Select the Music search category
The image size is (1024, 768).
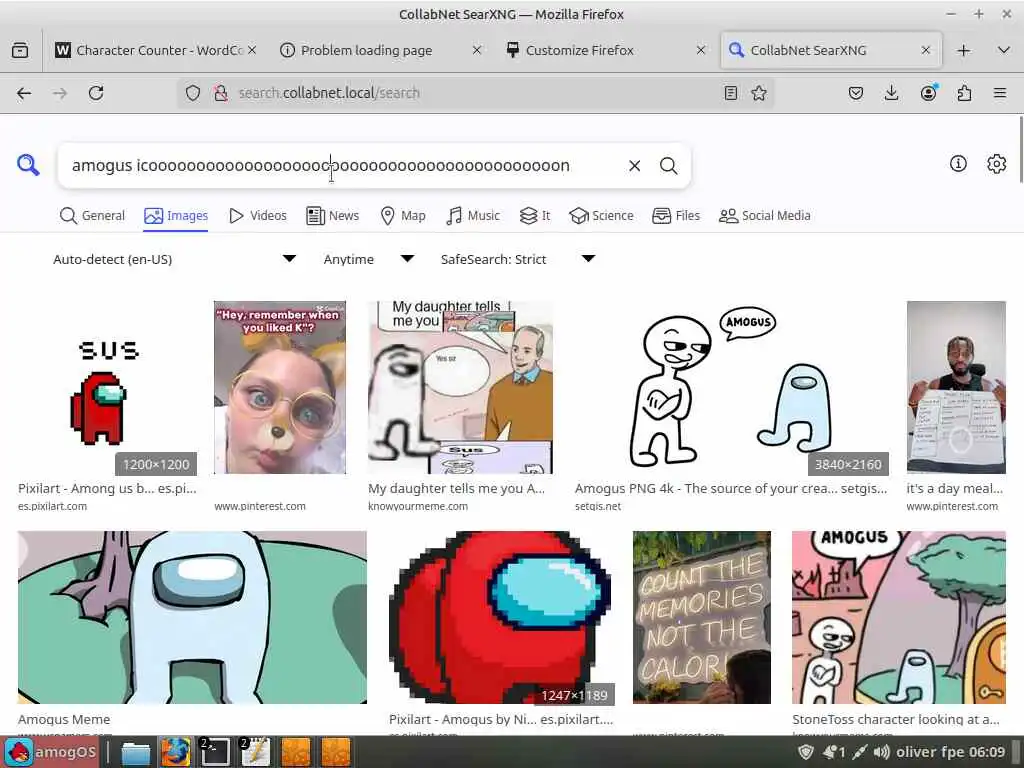pyautogui.click(x=473, y=216)
